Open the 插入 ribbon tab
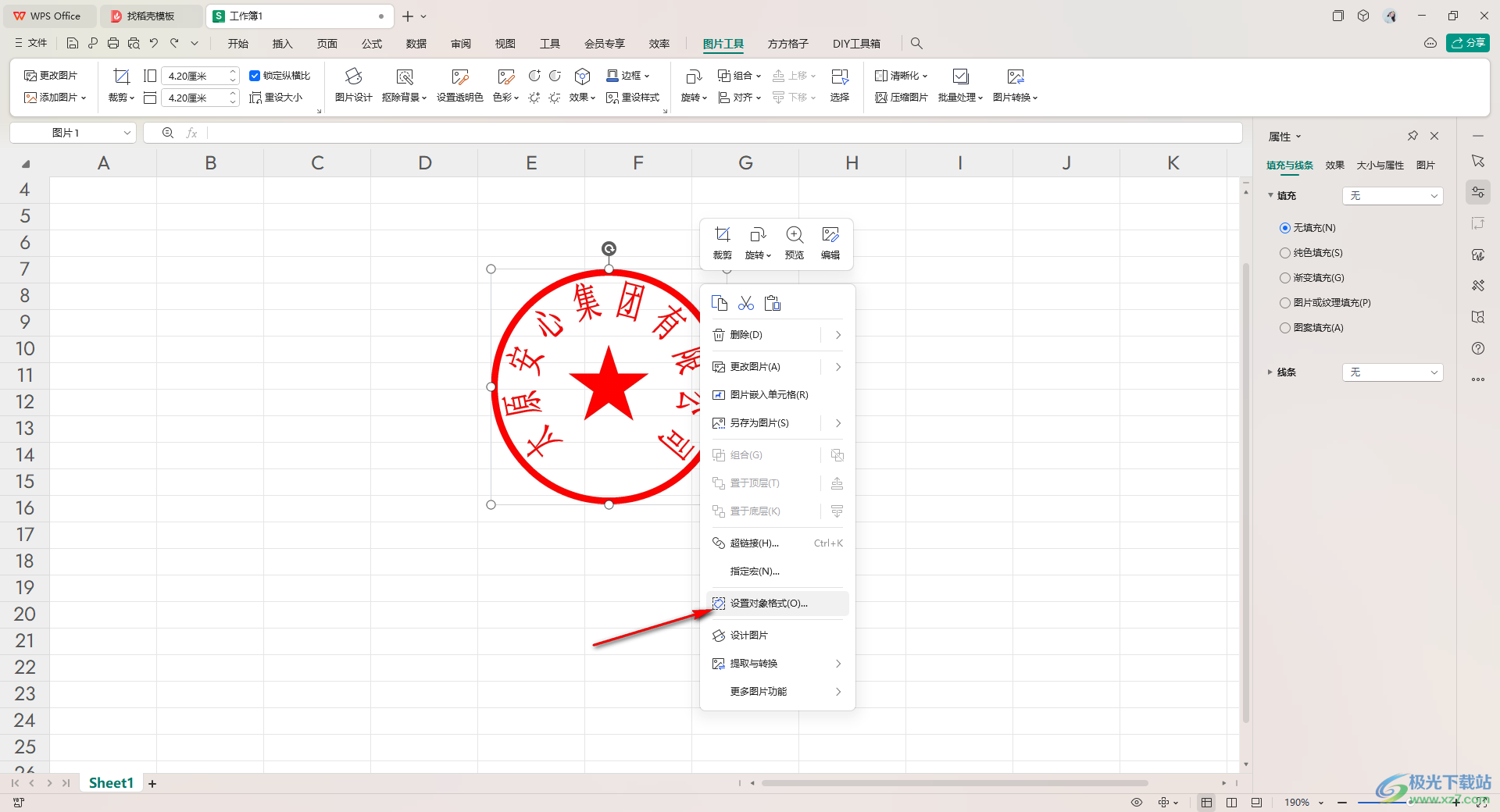The image size is (1500, 812). (x=282, y=44)
